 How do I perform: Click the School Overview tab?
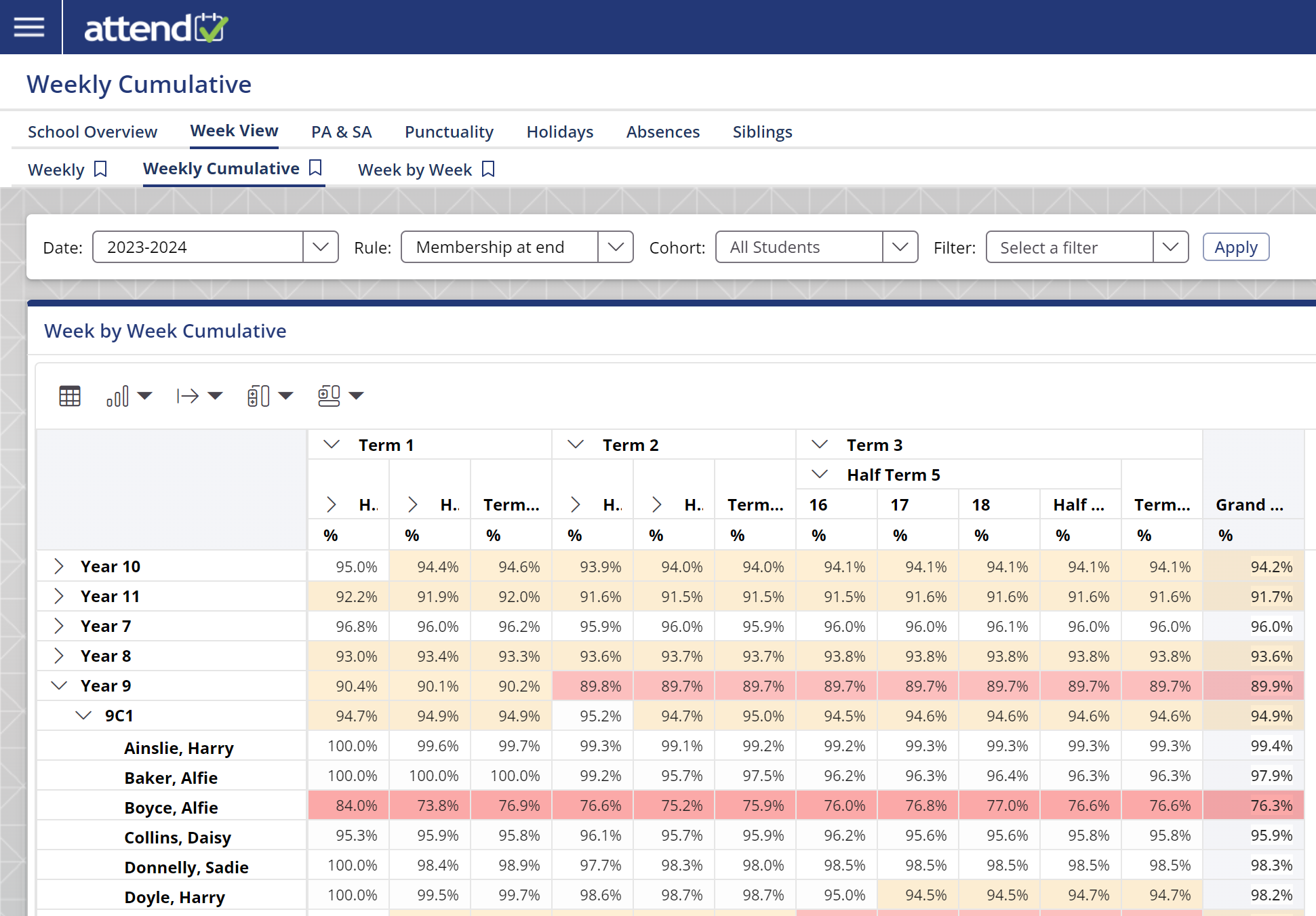[92, 131]
